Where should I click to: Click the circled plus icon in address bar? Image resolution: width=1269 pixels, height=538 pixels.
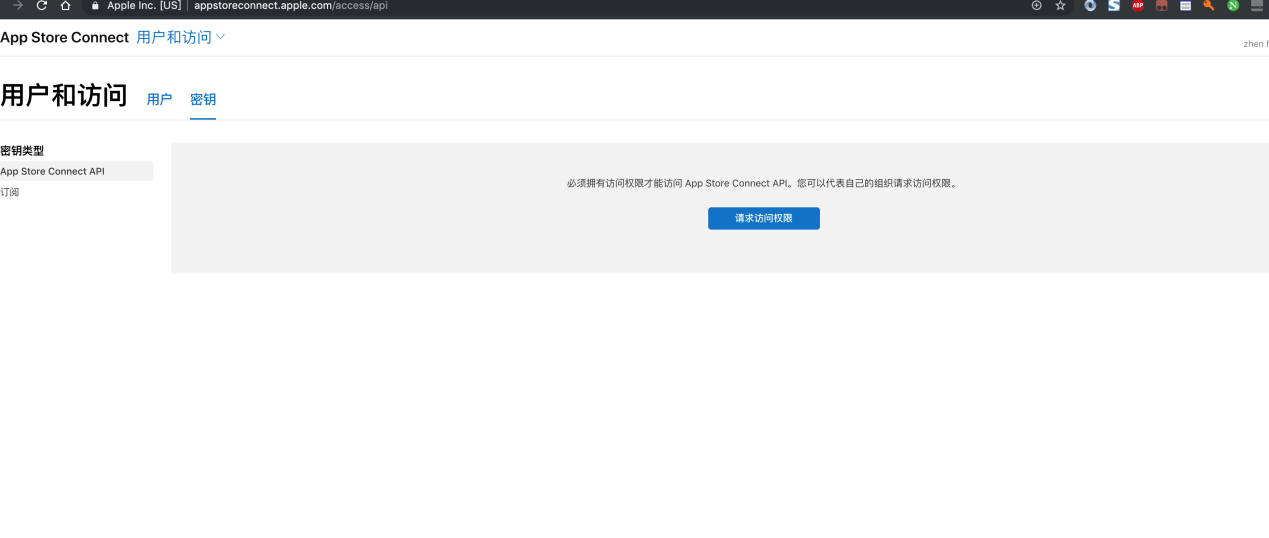(x=1036, y=6)
